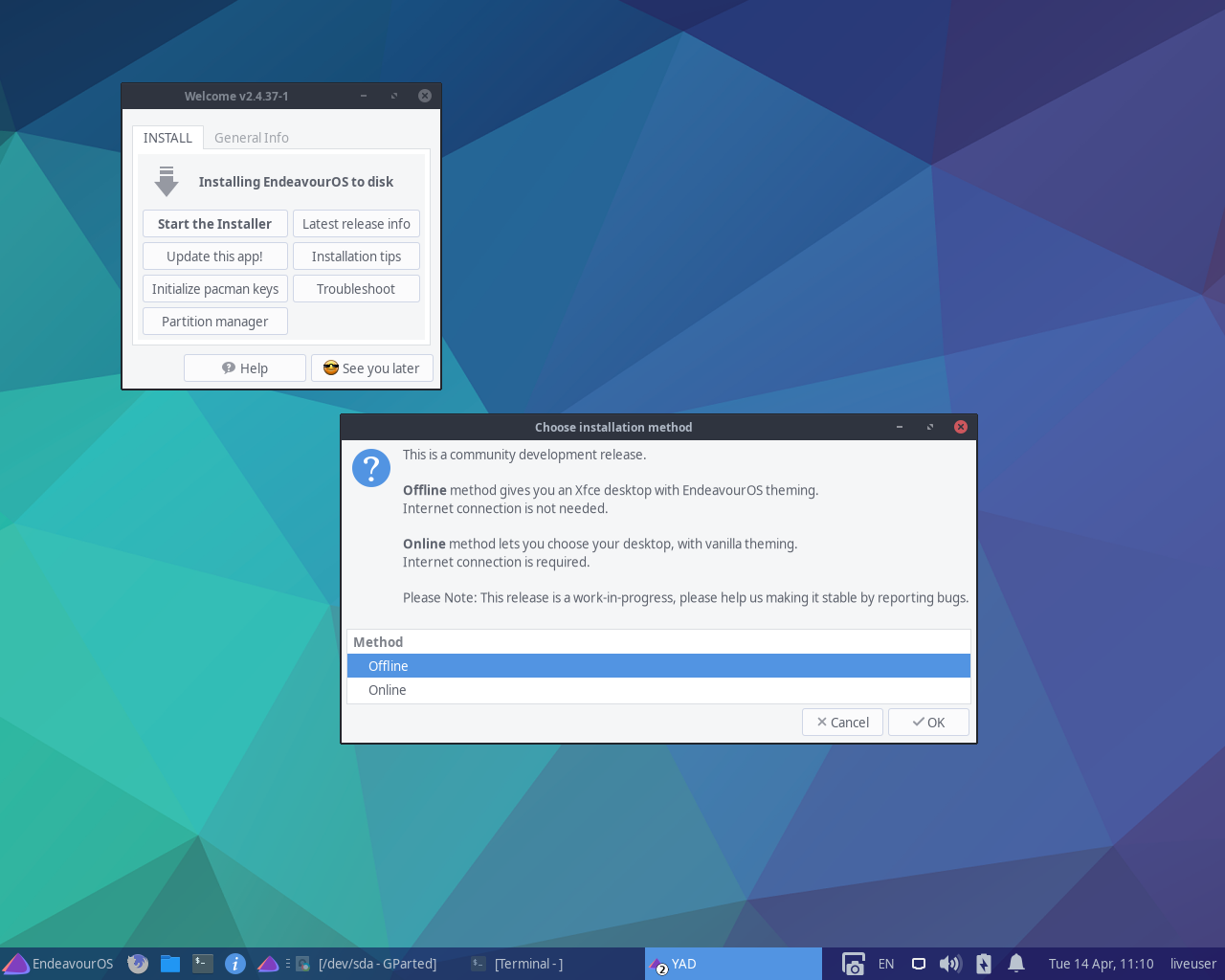This screenshot has height=980, width=1225.
Task: Open Latest release info
Action: coord(356,224)
